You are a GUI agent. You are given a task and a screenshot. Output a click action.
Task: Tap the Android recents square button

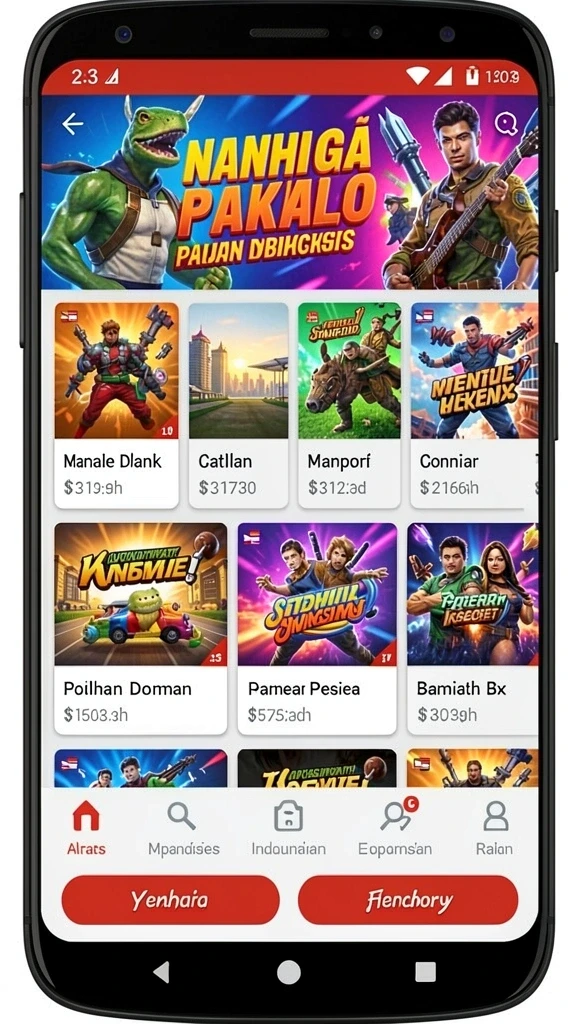425,972
